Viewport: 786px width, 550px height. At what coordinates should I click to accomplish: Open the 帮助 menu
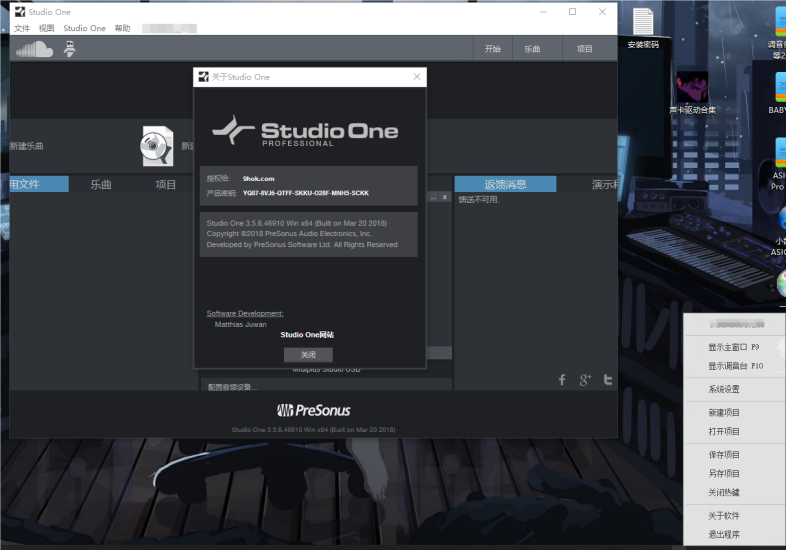pyautogui.click(x=122, y=28)
